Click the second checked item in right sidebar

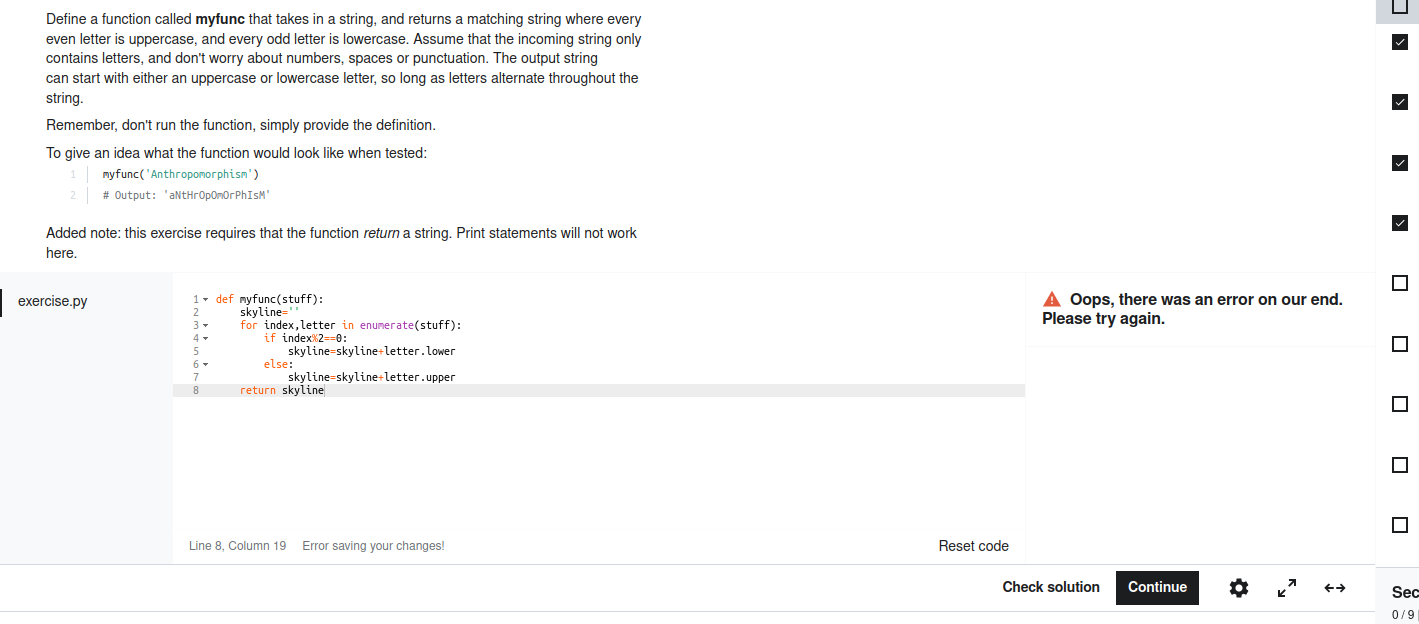tap(1399, 101)
